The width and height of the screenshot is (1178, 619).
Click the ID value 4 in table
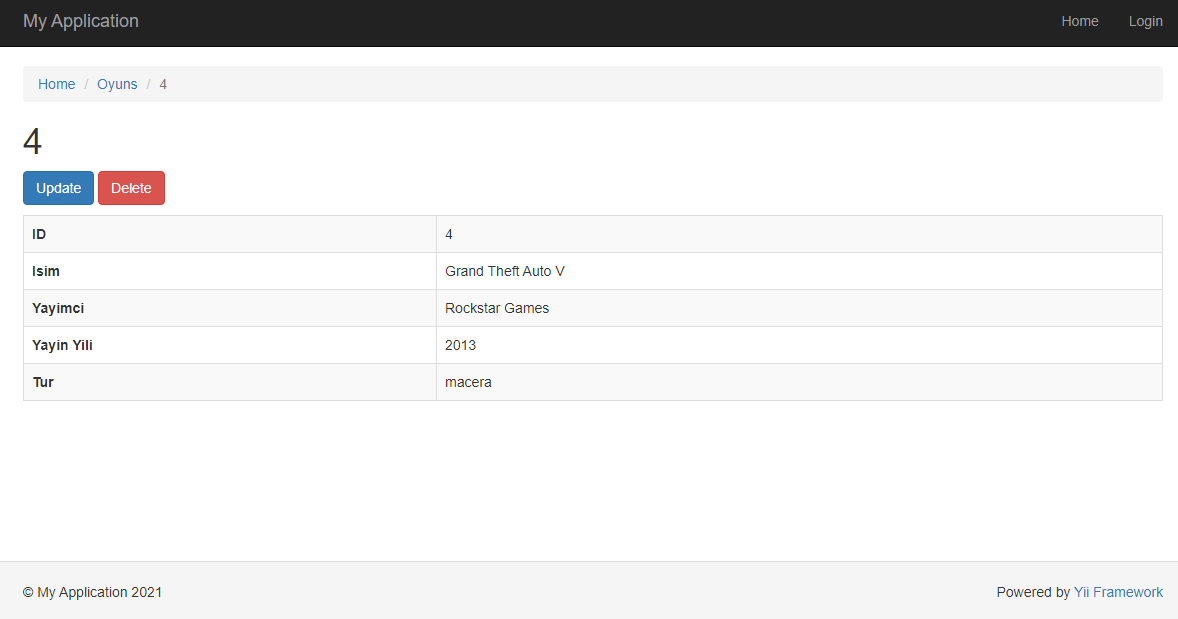pyautogui.click(x=449, y=234)
